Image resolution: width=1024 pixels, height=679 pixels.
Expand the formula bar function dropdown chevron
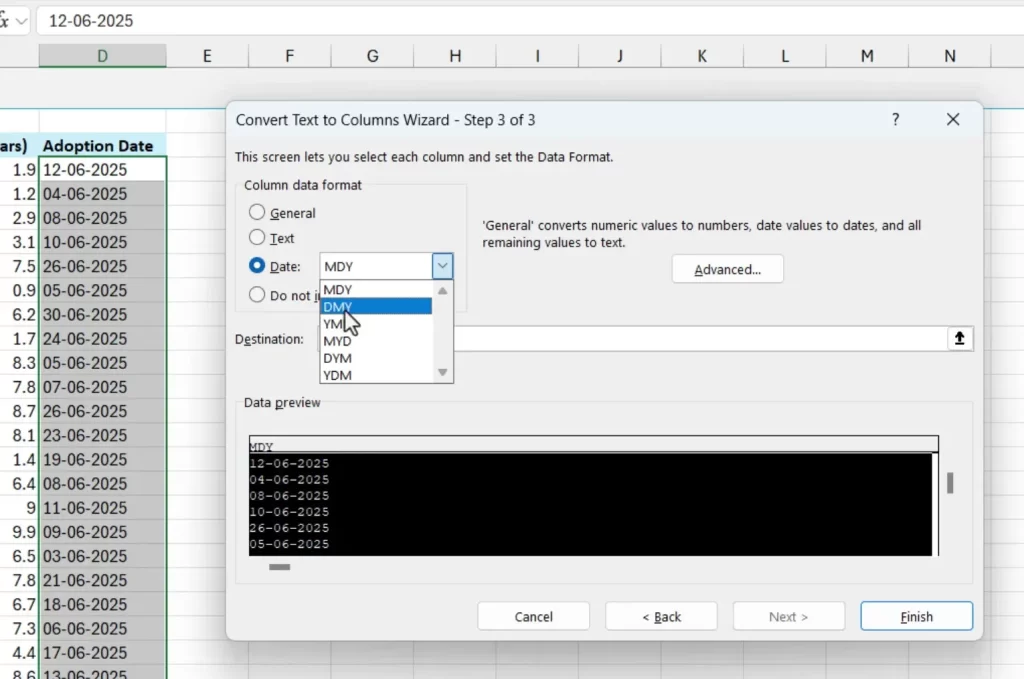[22, 21]
